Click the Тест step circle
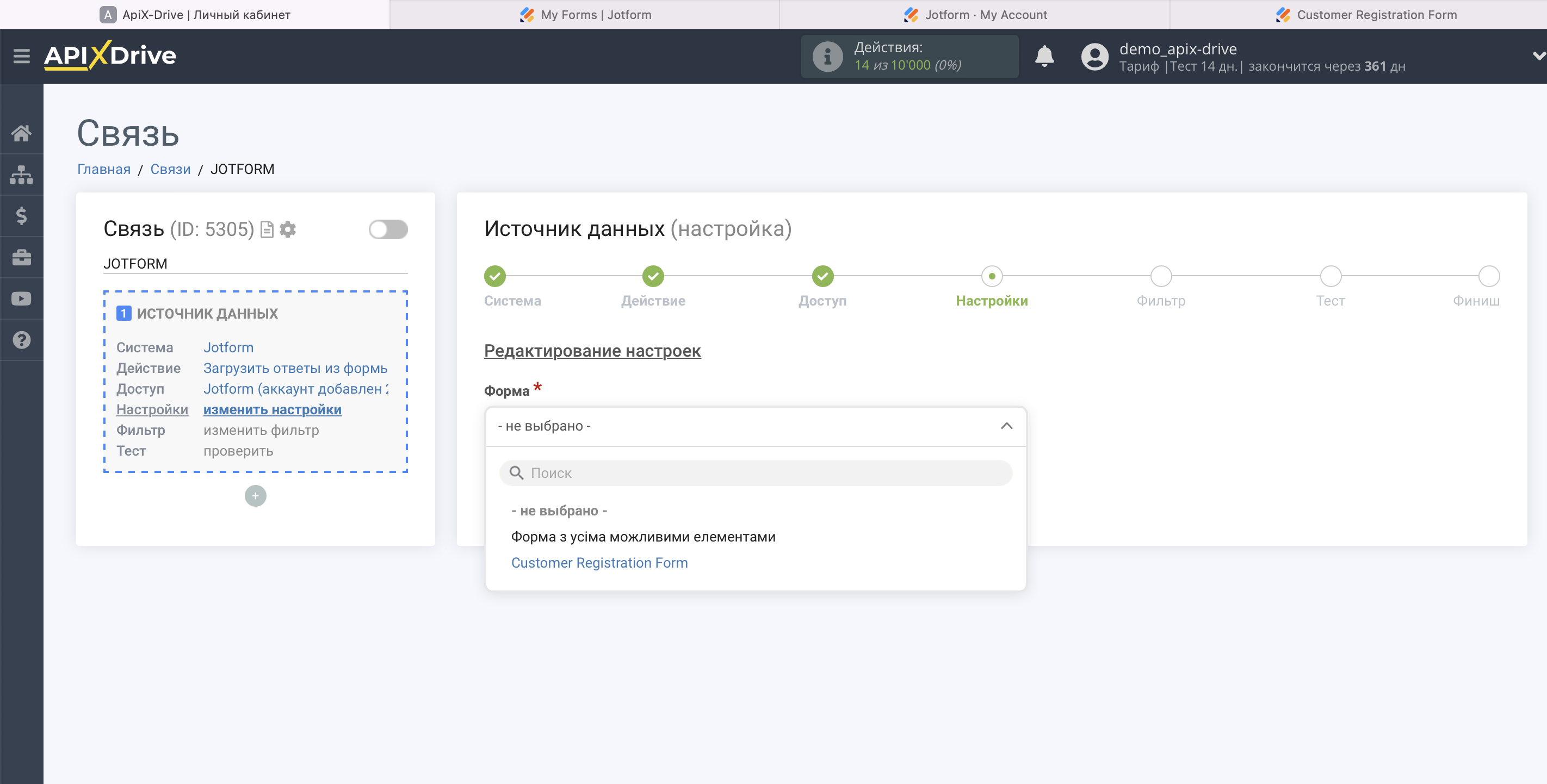This screenshot has height=784, width=1547. pos(1331,276)
